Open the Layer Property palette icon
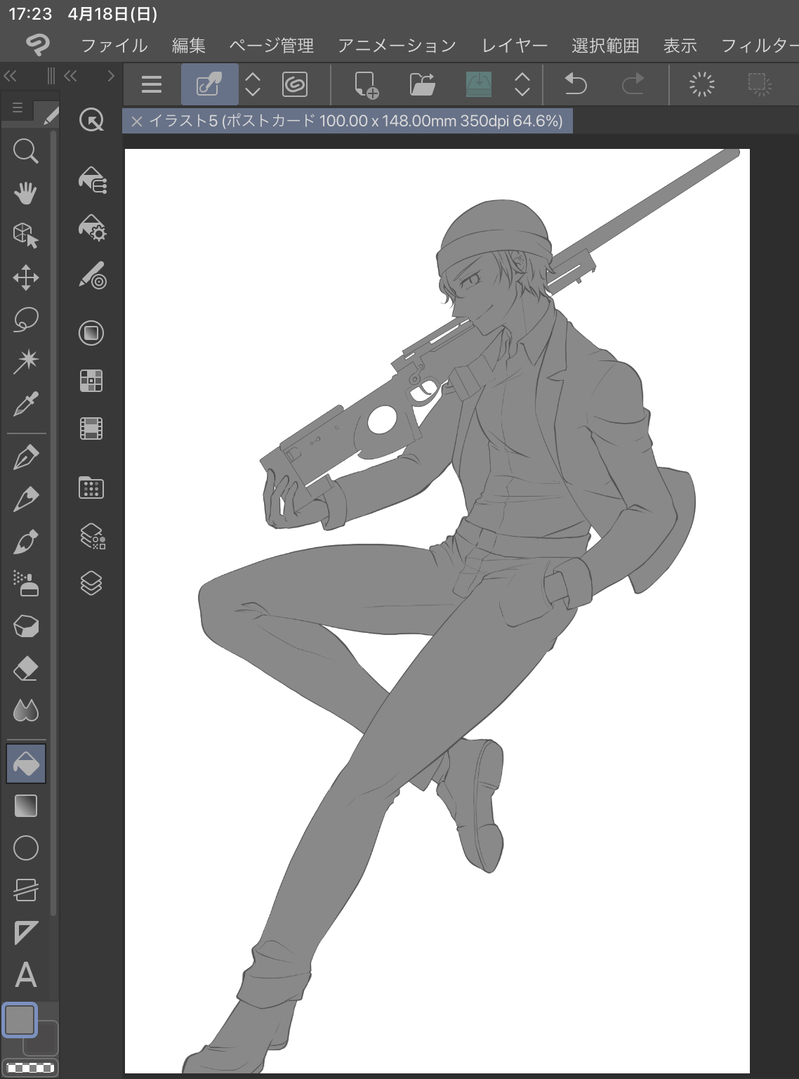Image resolution: width=799 pixels, height=1079 pixels. click(x=92, y=536)
